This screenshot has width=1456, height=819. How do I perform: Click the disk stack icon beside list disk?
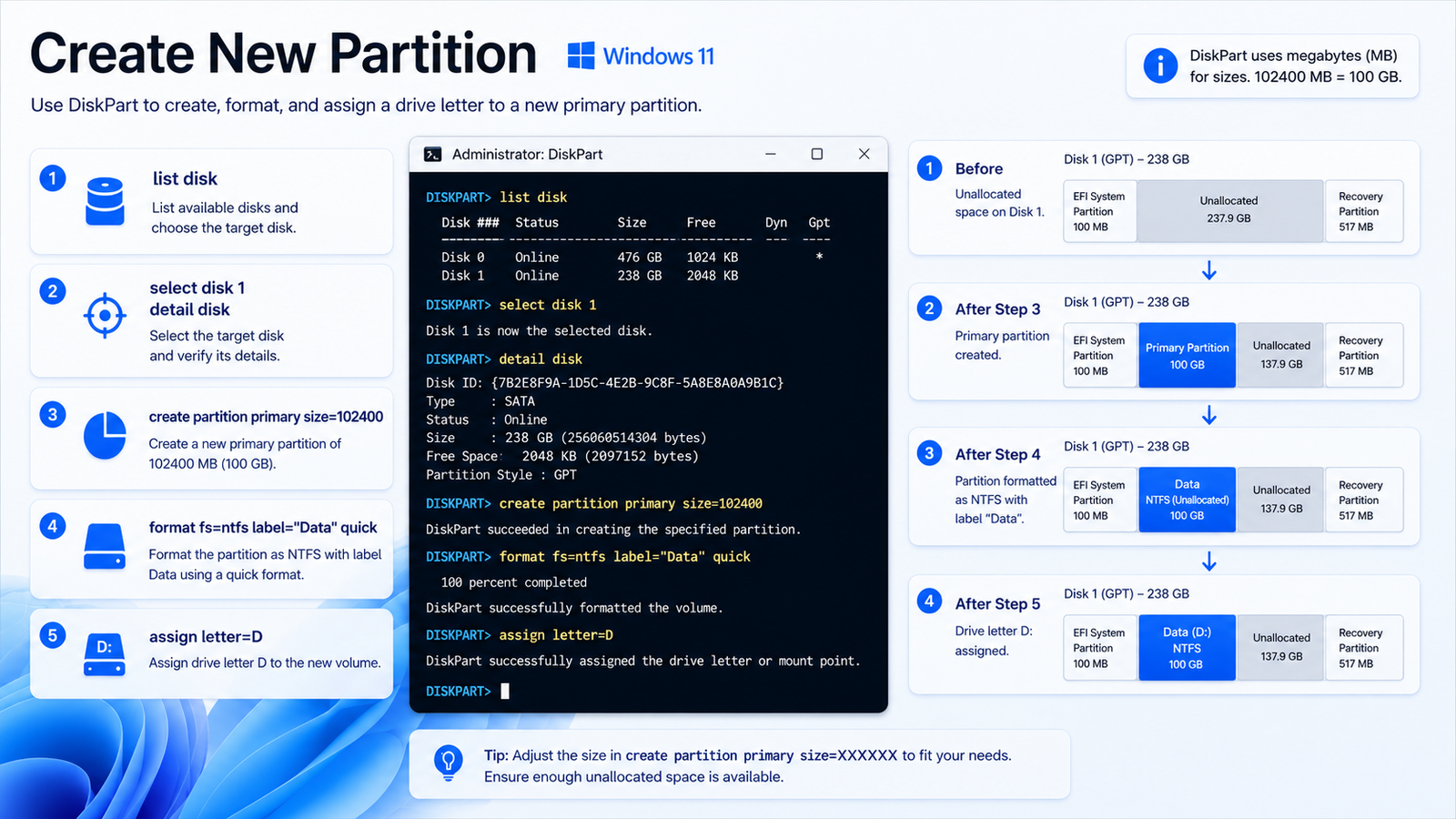coord(105,201)
